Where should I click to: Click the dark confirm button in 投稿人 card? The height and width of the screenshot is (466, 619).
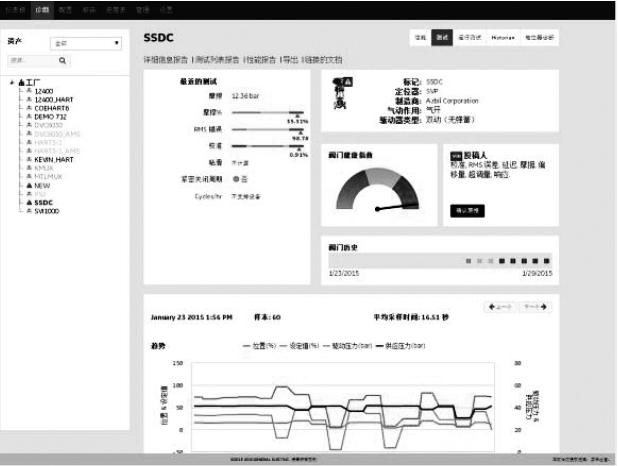click(x=468, y=210)
